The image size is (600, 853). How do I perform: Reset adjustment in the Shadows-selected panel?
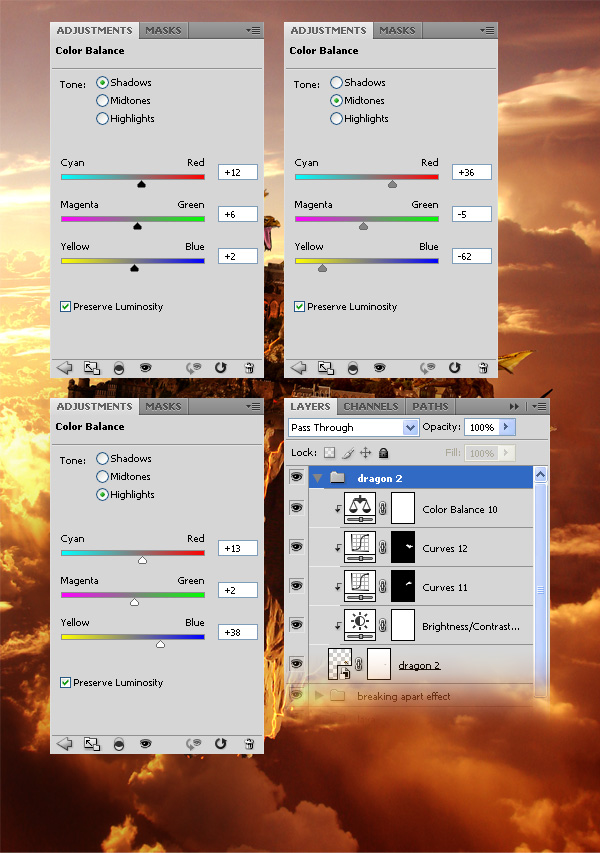coord(220,368)
